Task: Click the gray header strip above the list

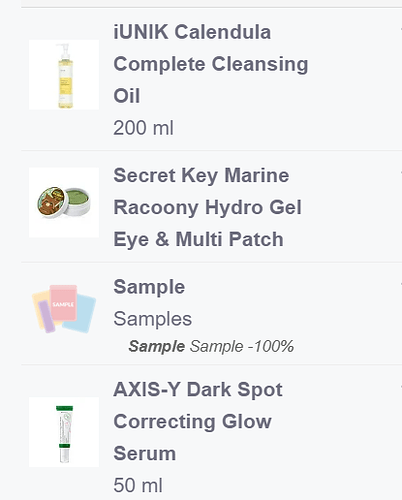Action: [211, 3]
